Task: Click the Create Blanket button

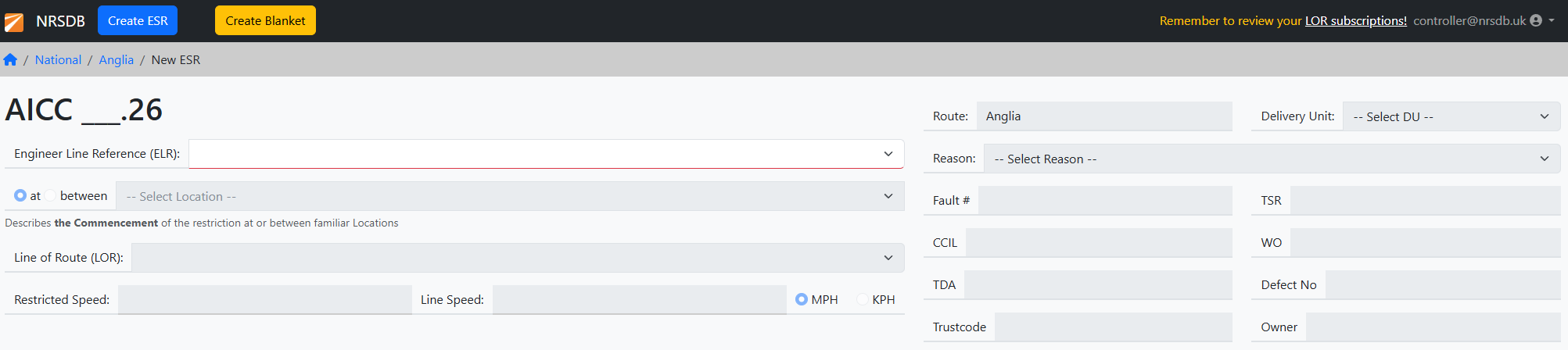Action: point(265,20)
